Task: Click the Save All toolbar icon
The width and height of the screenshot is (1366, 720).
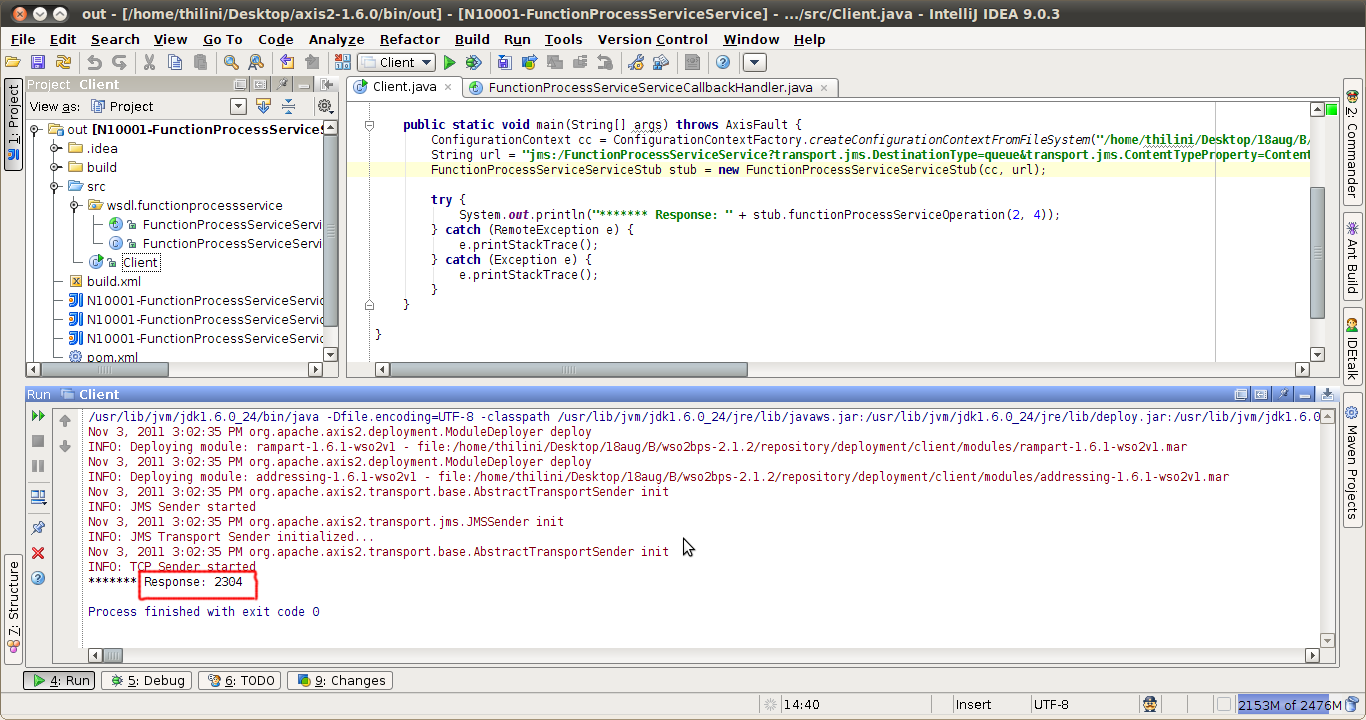Action: [x=38, y=62]
